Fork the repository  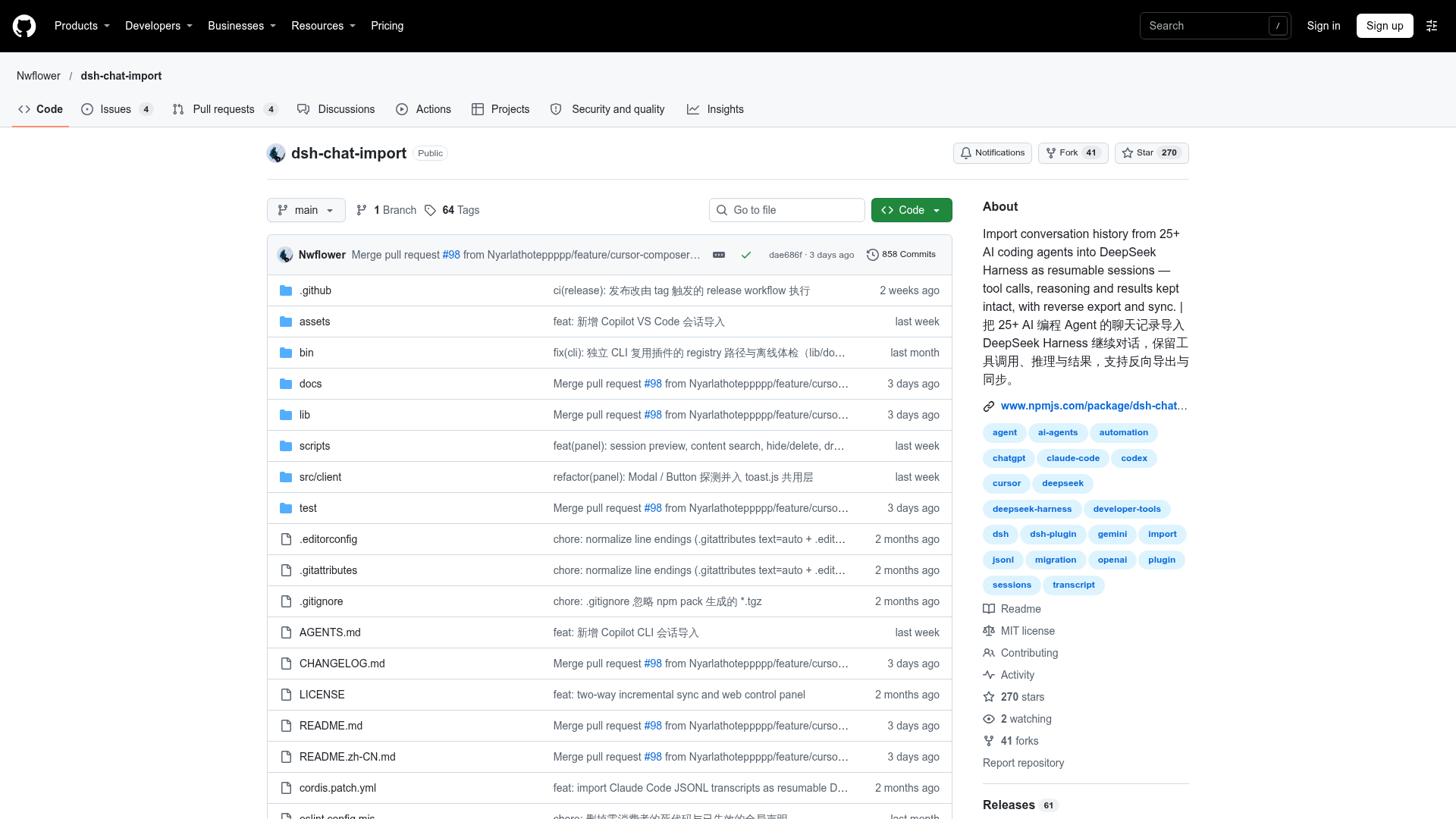[1073, 153]
